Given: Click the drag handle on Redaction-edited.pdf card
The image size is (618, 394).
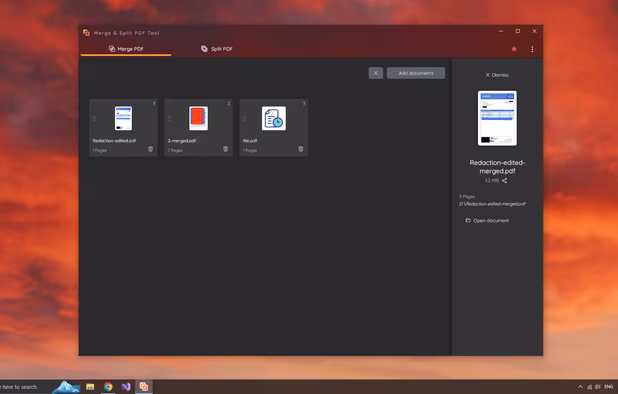Looking at the screenshot, I should [94, 119].
